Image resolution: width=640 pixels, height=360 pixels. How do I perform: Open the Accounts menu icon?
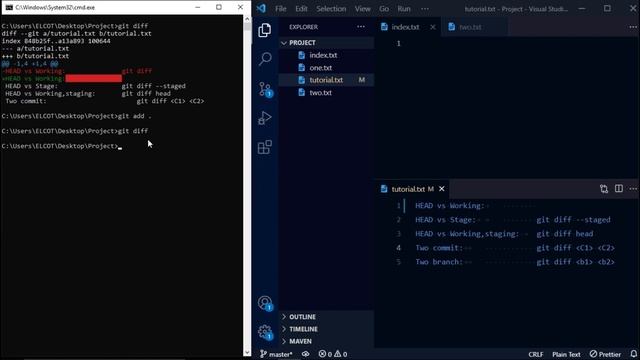pyautogui.click(x=265, y=303)
